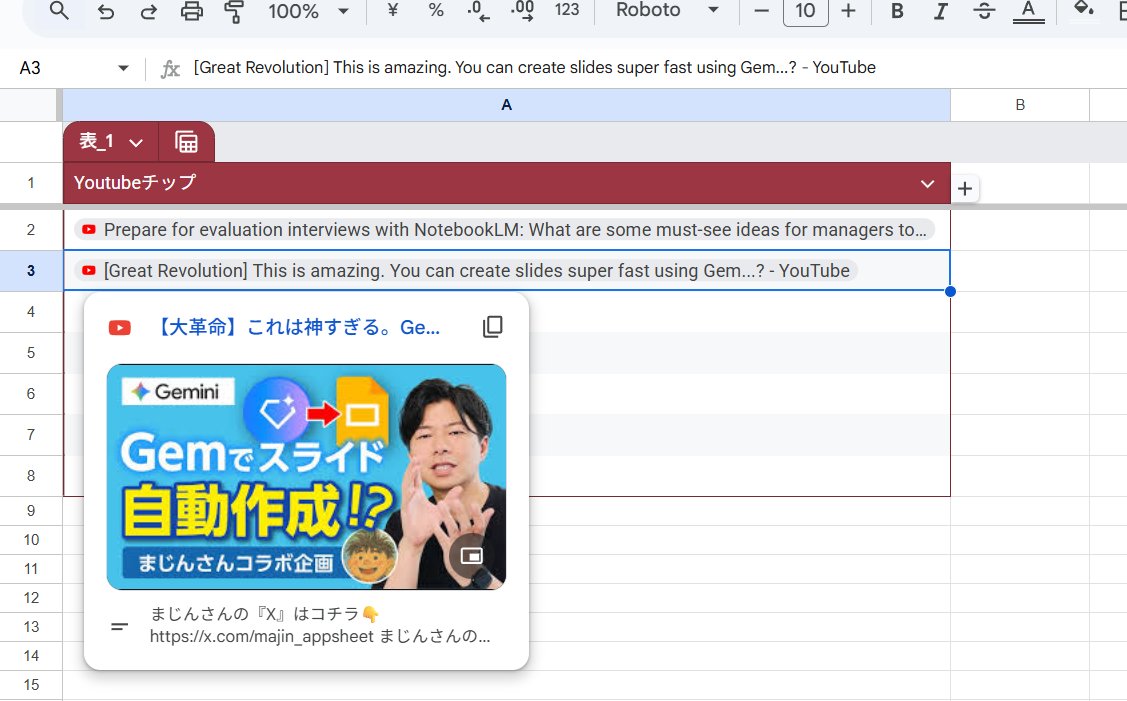This screenshot has height=701, width=1127.
Task: Select row 9 header
Action: [x=31, y=511]
